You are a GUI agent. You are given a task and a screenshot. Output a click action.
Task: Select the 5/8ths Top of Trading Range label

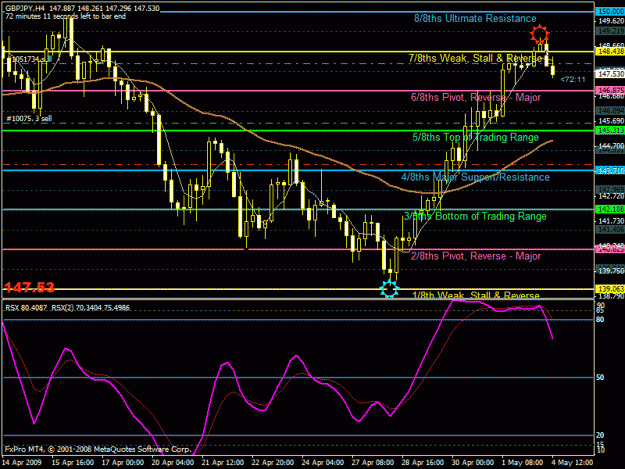click(x=475, y=137)
